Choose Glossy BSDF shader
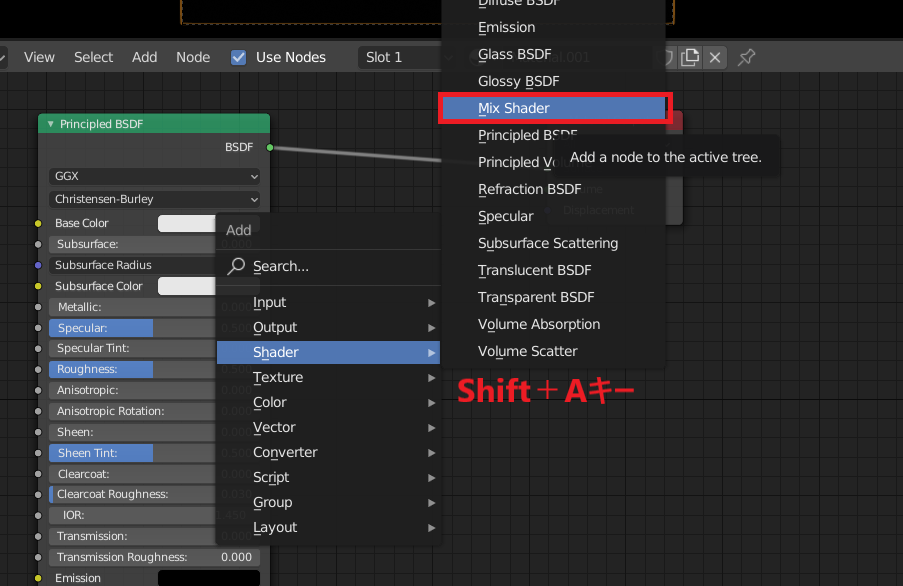The image size is (903, 586). pyautogui.click(x=554, y=81)
